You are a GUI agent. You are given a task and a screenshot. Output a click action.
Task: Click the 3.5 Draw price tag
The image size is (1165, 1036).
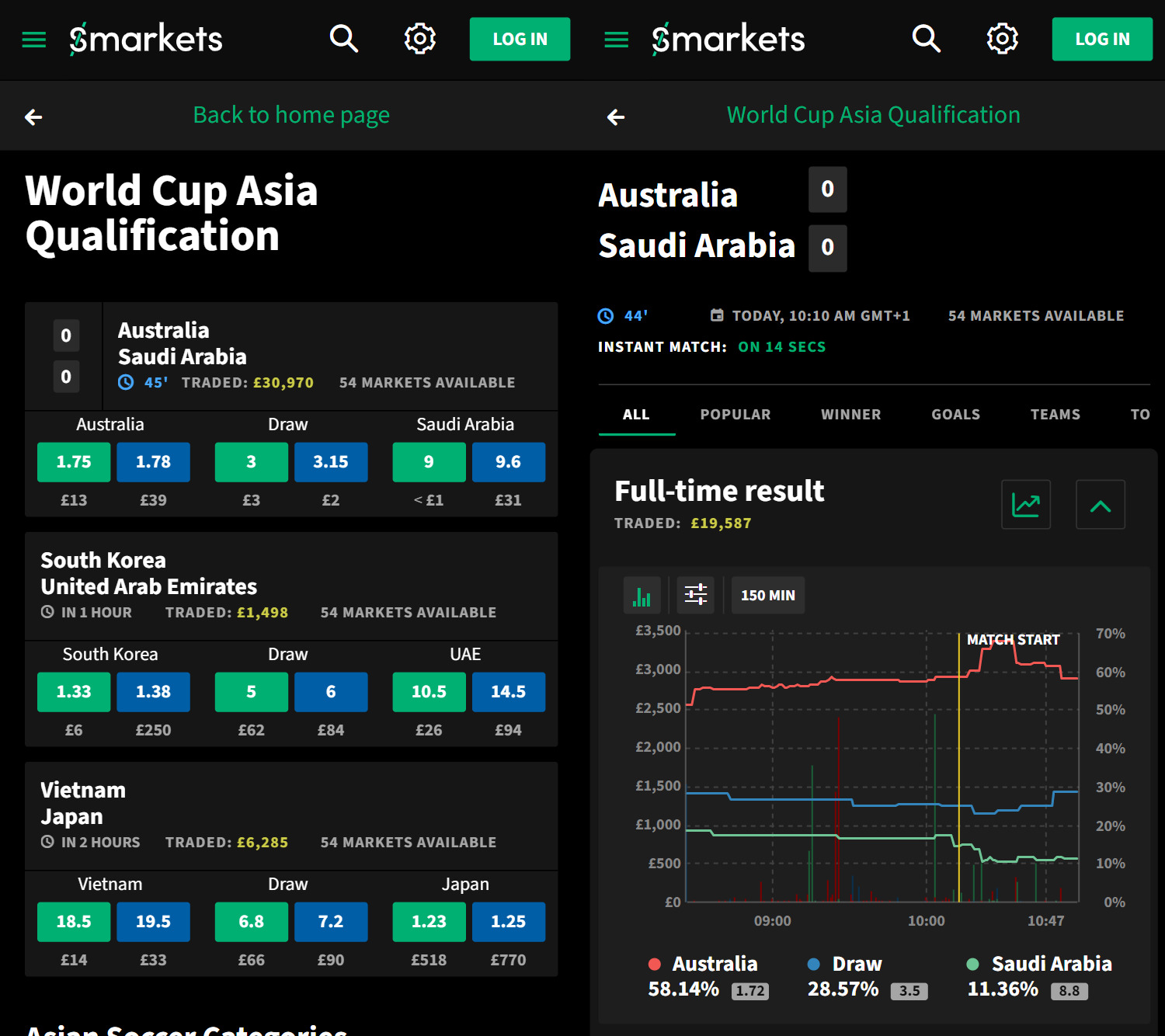point(909,991)
